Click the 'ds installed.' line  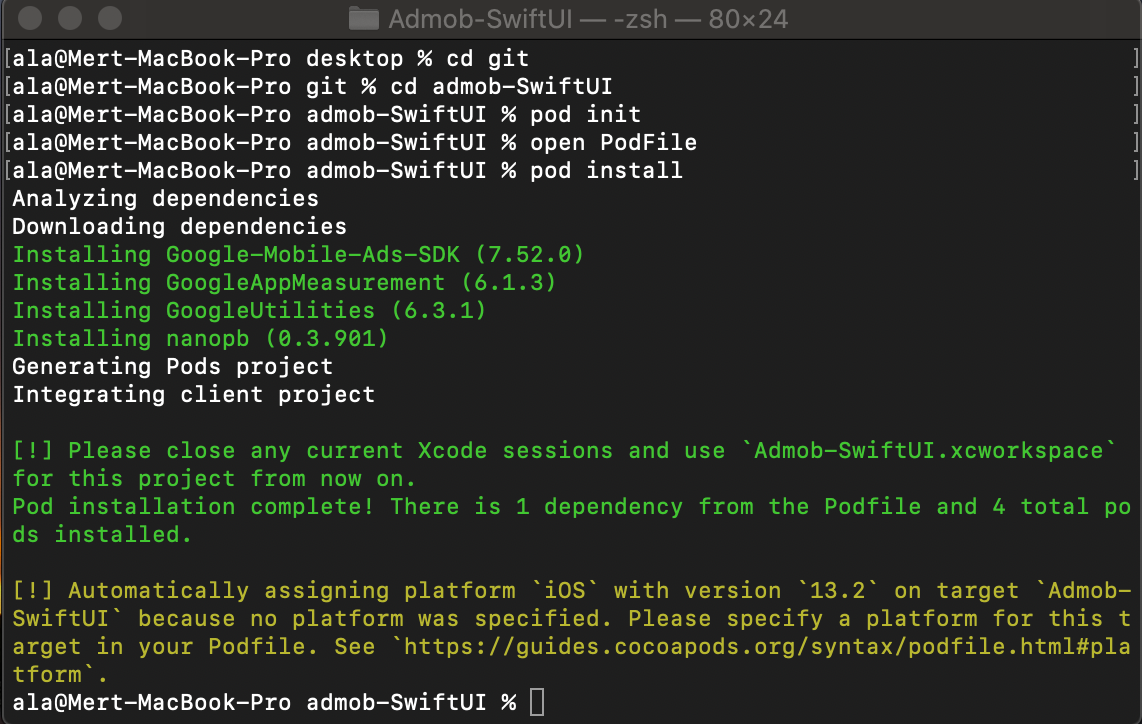pyautogui.click(x=102, y=535)
